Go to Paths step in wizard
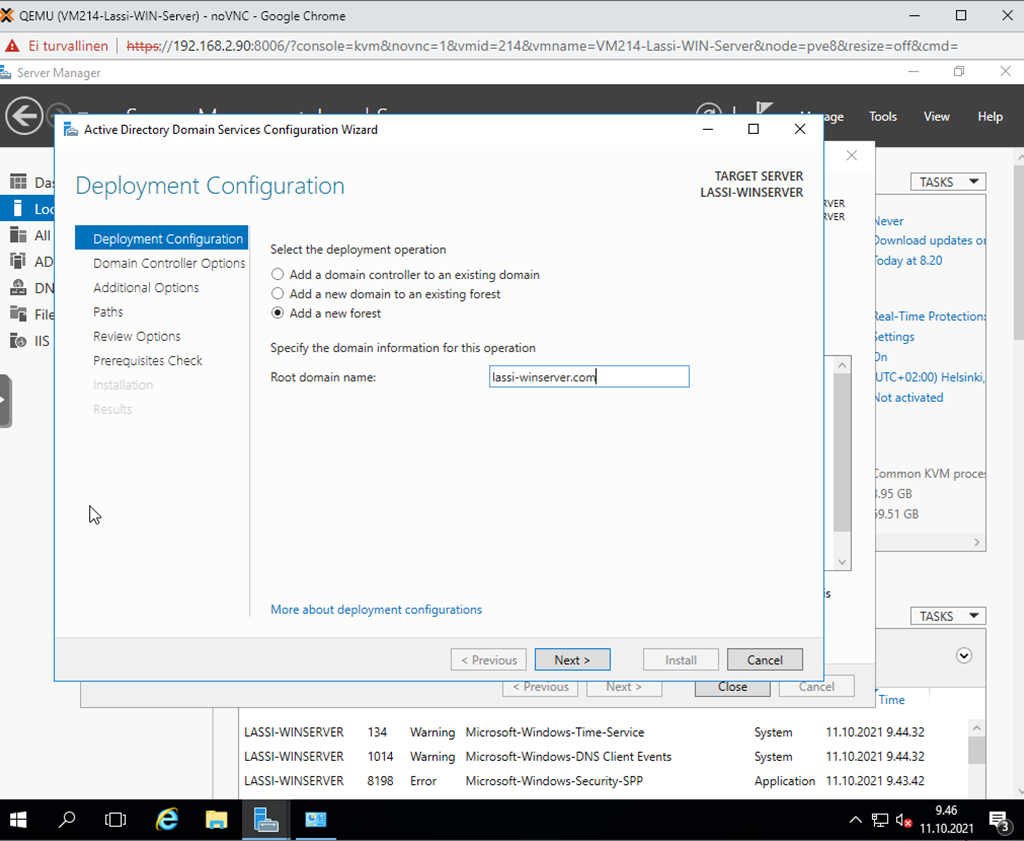Image resolution: width=1024 pixels, height=841 pixels. 108,311
